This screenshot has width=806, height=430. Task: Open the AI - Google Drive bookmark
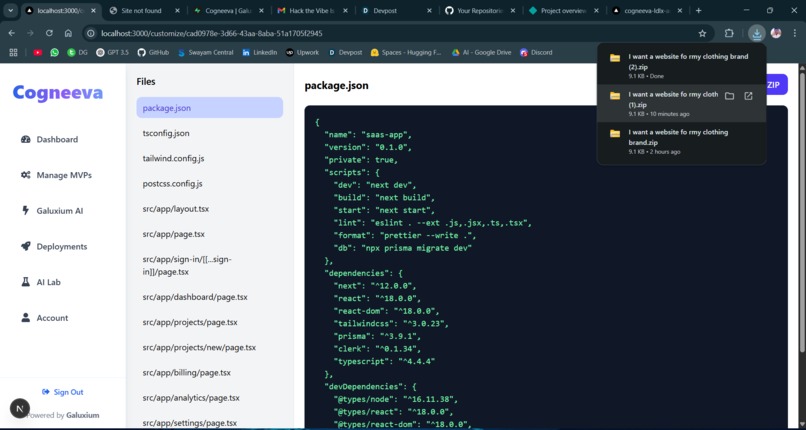click(x=482, y=52)
